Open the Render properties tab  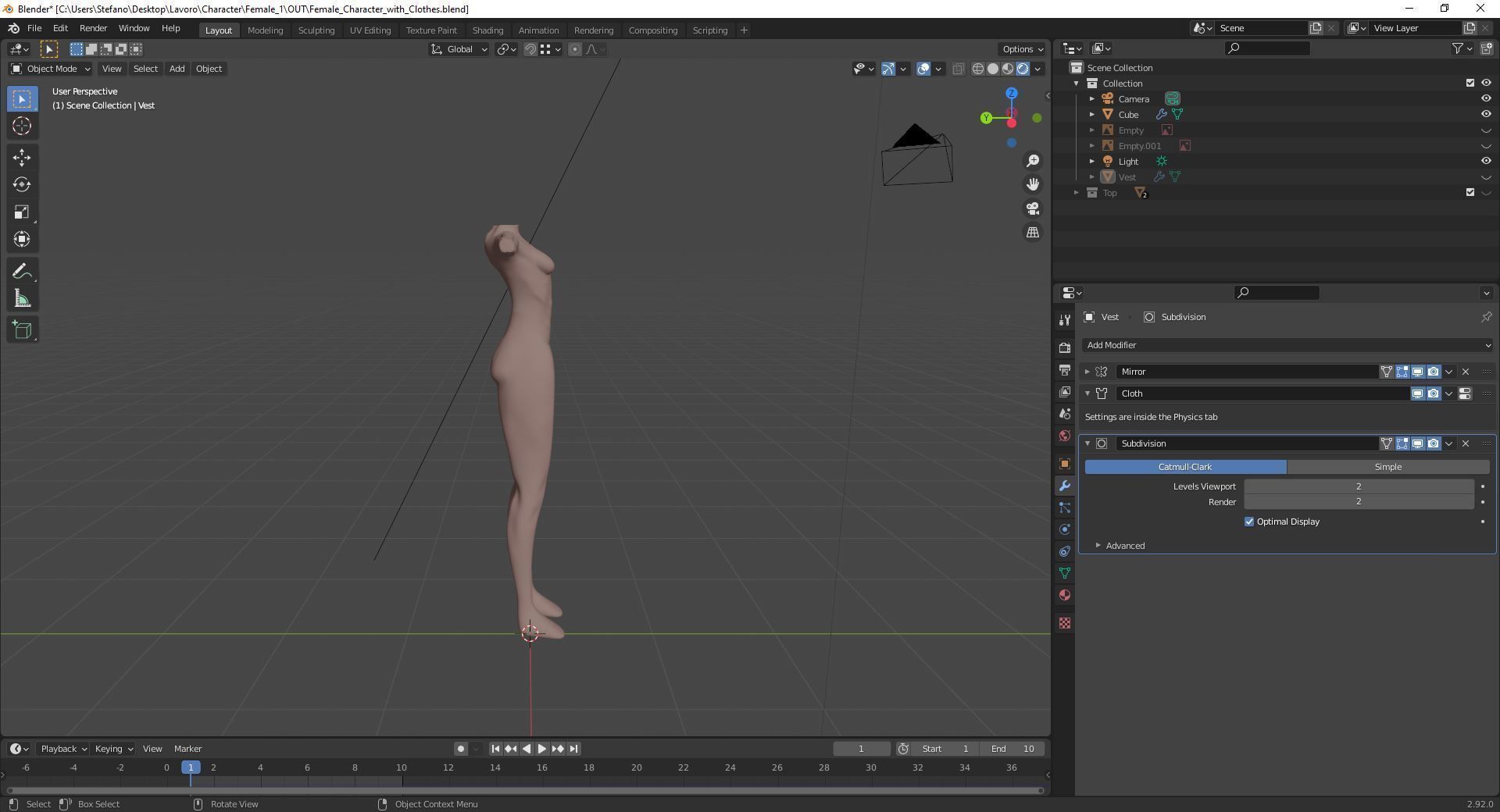click(x=1064, y=347)
